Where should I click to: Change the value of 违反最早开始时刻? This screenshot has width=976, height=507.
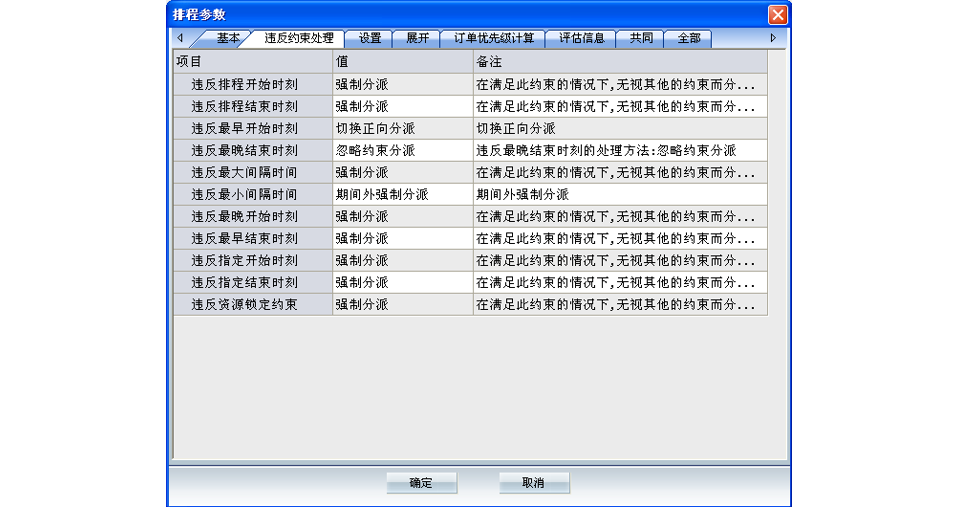pos(402,128)
